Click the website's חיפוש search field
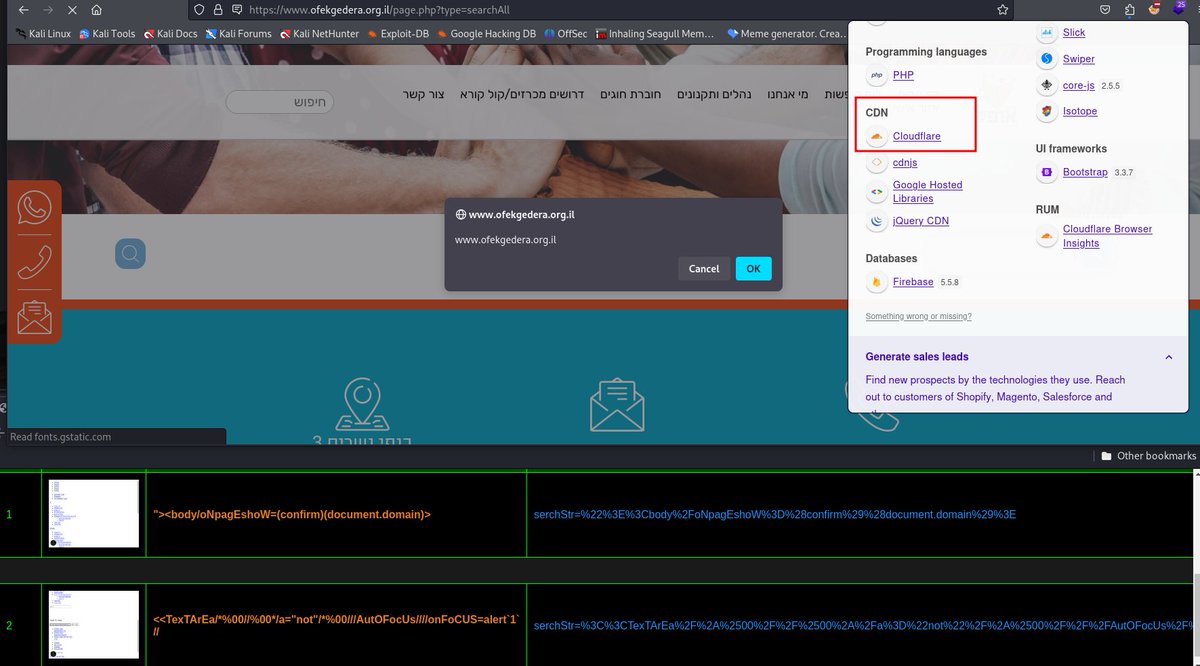1200x666 pixels. click(x=280, y=101)
